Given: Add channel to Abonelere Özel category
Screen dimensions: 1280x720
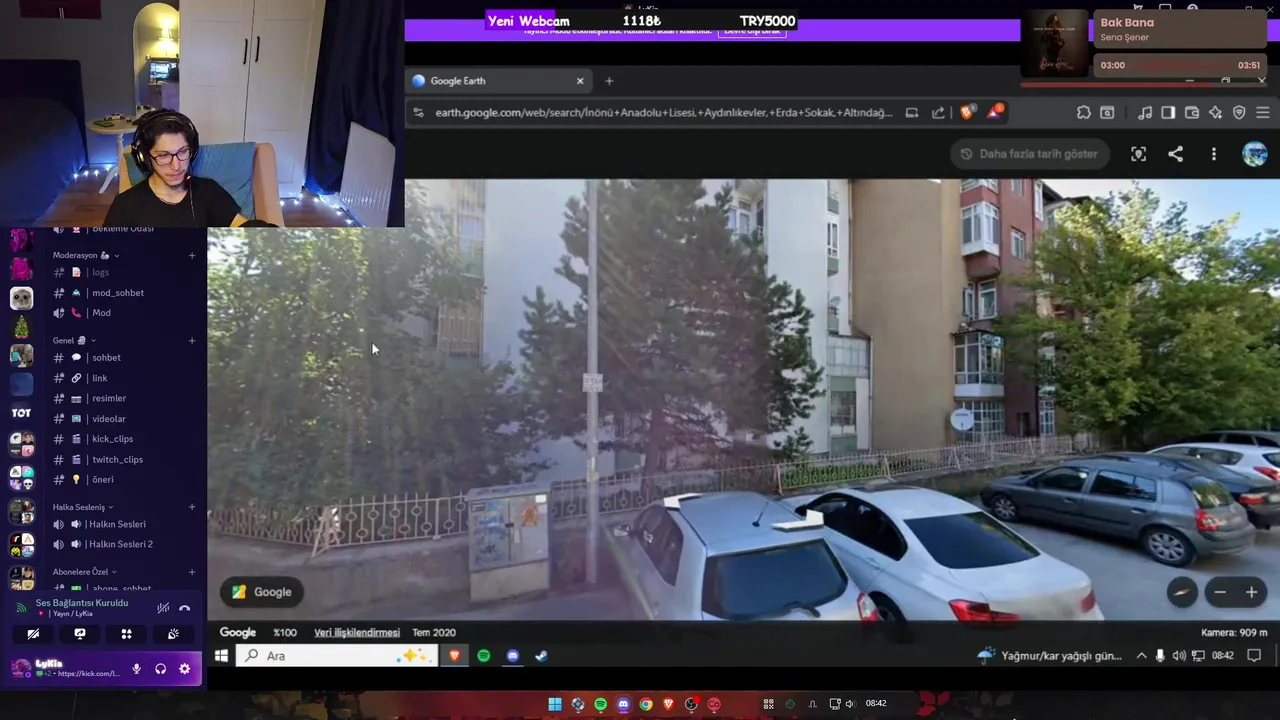Looking at the screenshot, I should [x=192, y=572].
